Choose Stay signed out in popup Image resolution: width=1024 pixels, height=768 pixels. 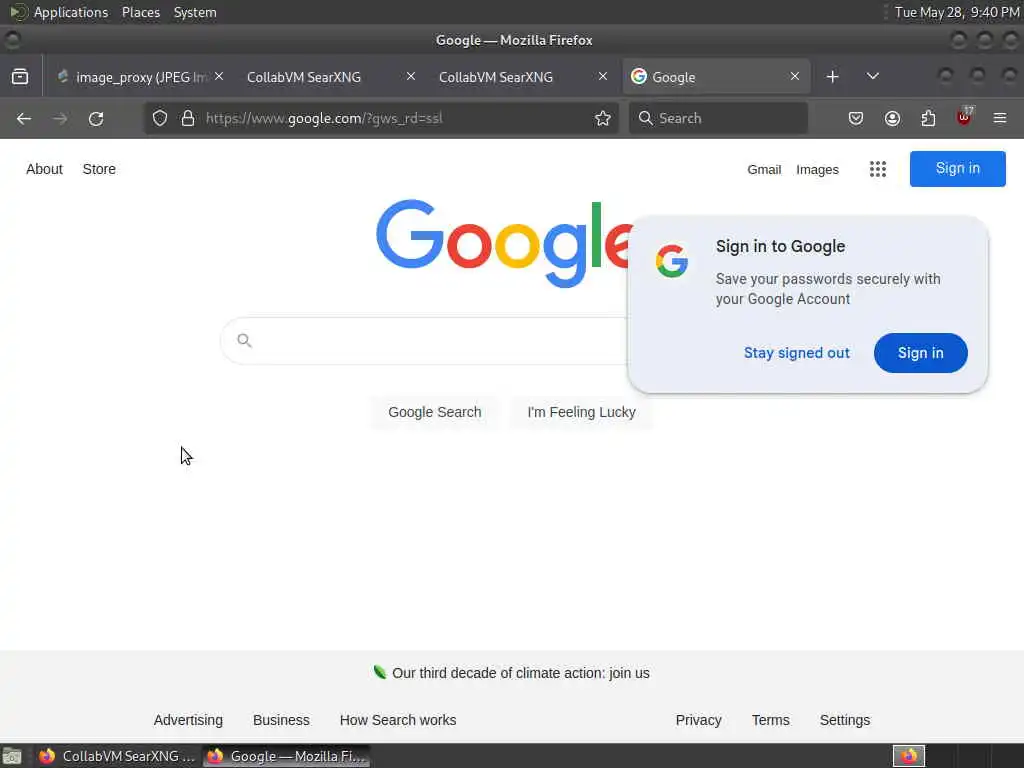[797, 353]
